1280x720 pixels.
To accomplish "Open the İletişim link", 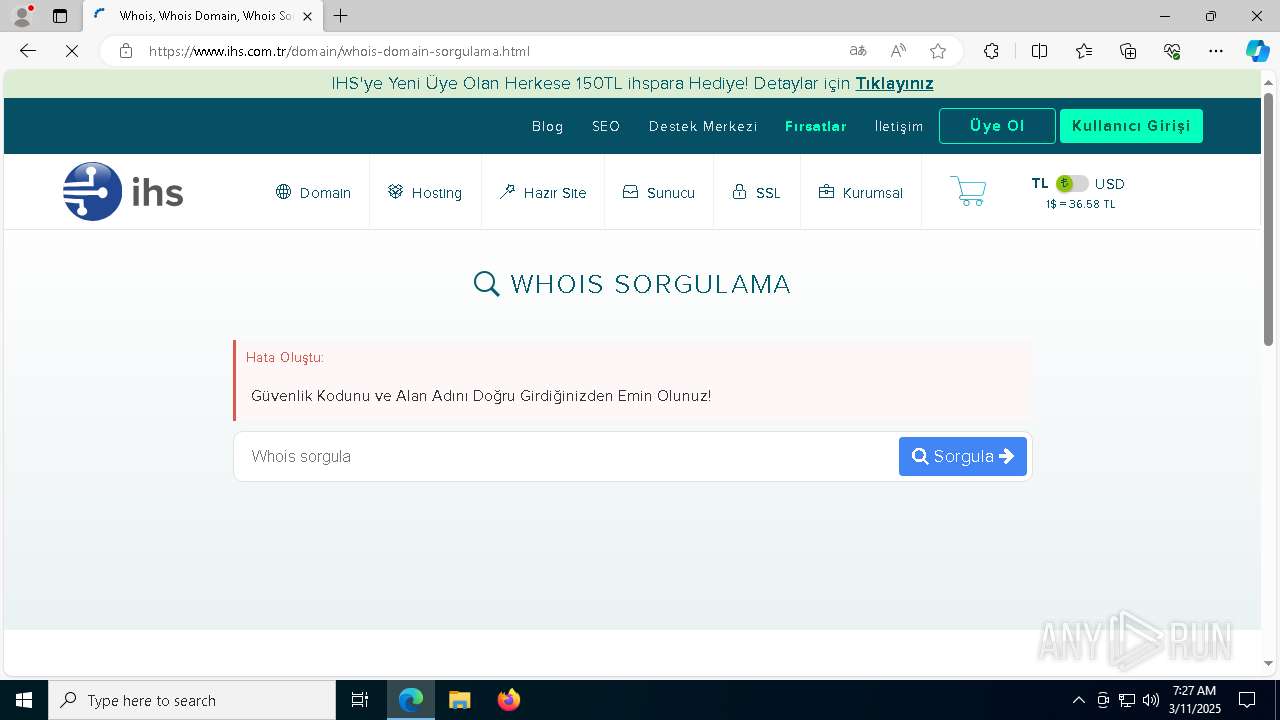I will tap(899, 126).
